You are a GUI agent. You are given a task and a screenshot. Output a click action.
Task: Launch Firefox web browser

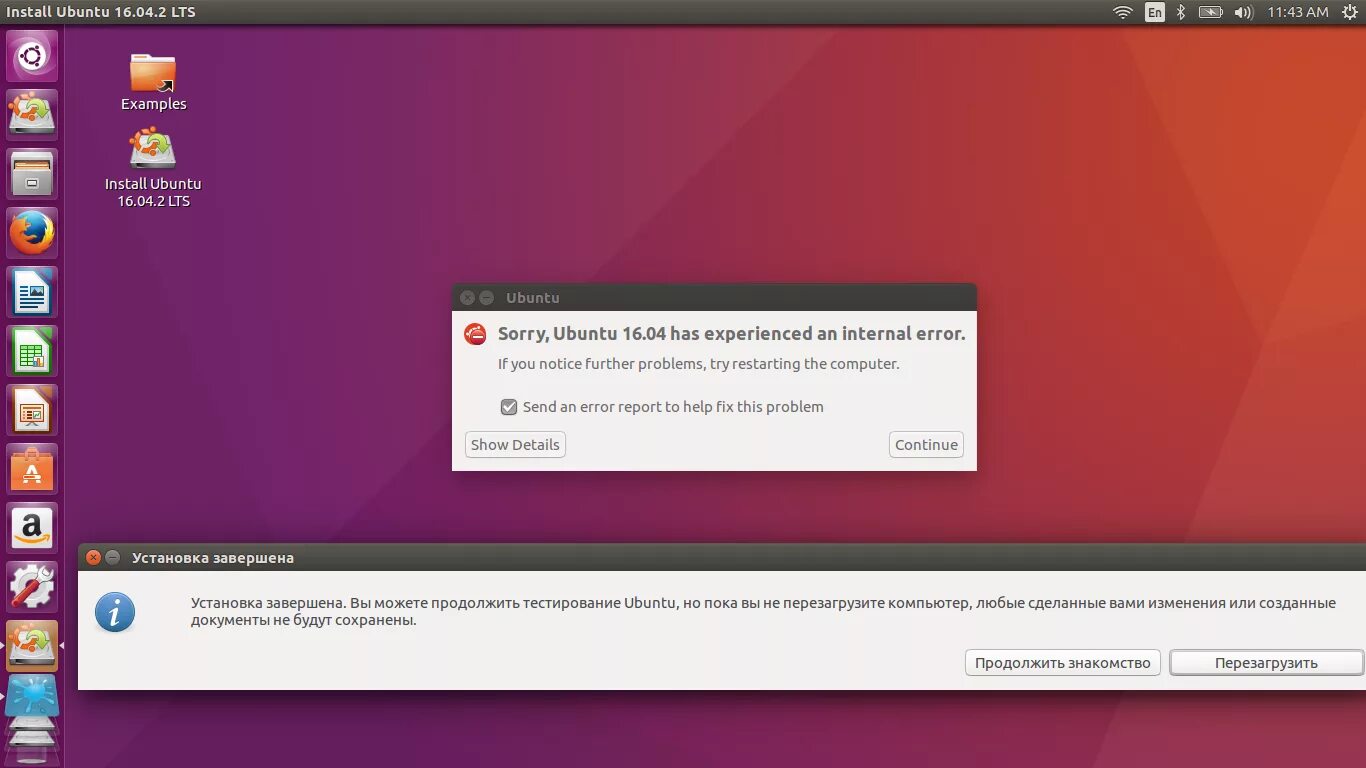click(32, 233)
